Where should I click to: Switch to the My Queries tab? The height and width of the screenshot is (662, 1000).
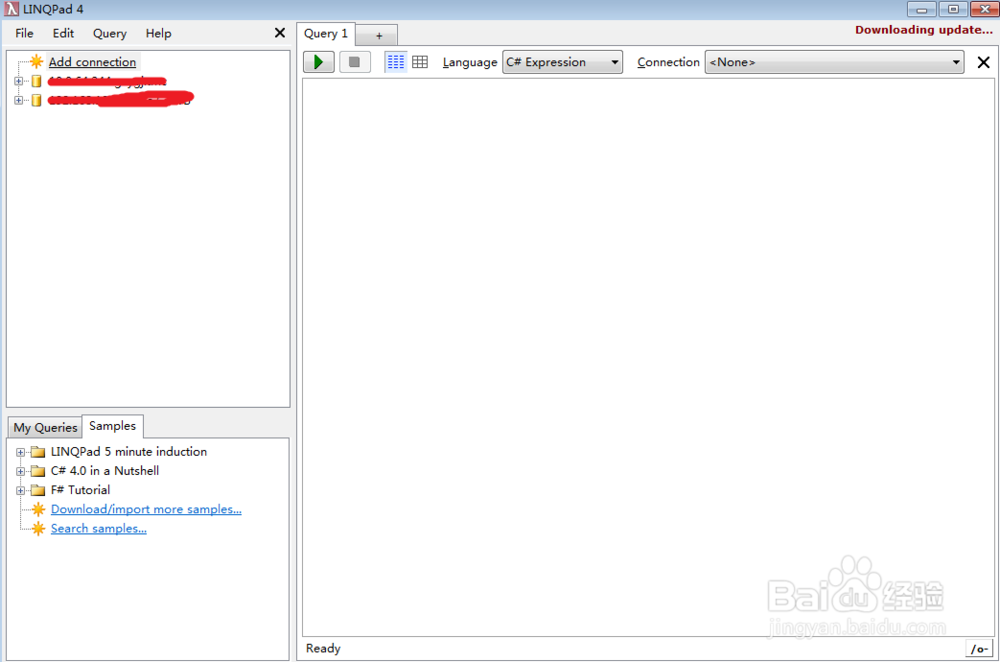(x=45, y=427)
